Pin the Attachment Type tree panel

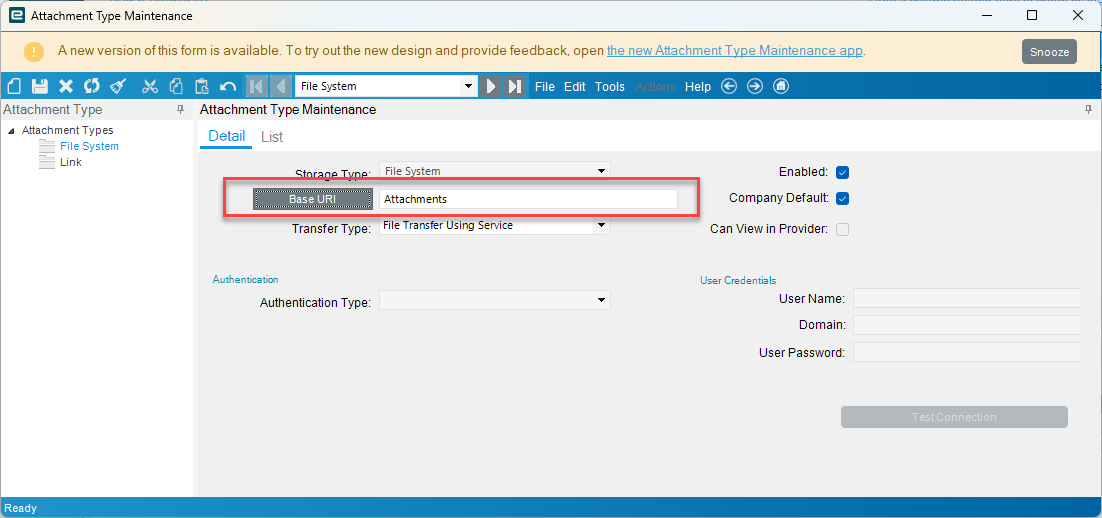(181, 110)
